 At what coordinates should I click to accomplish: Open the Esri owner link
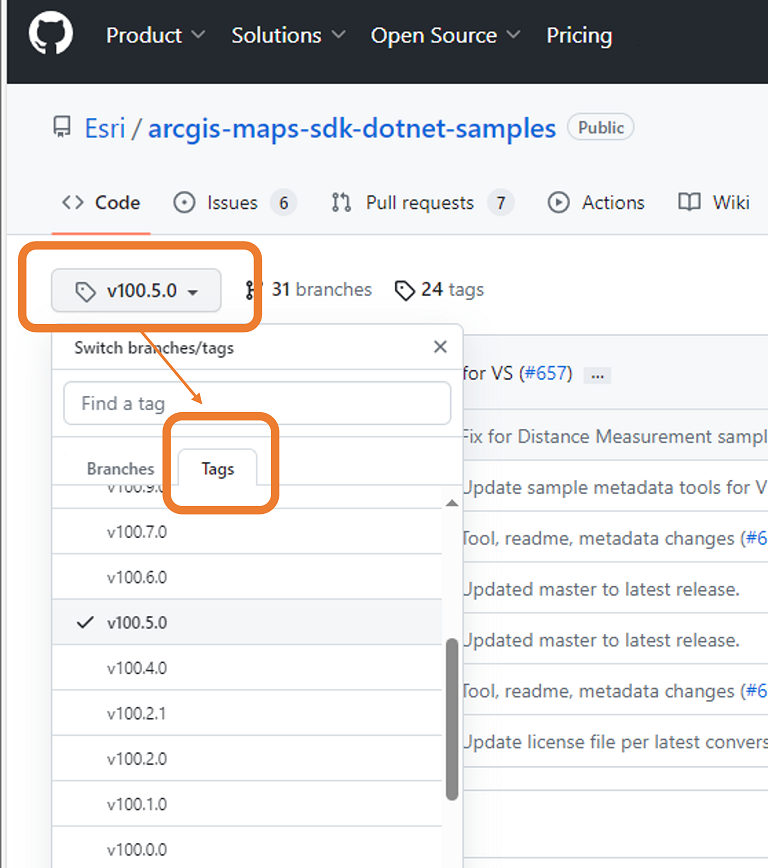pos(105,128)
